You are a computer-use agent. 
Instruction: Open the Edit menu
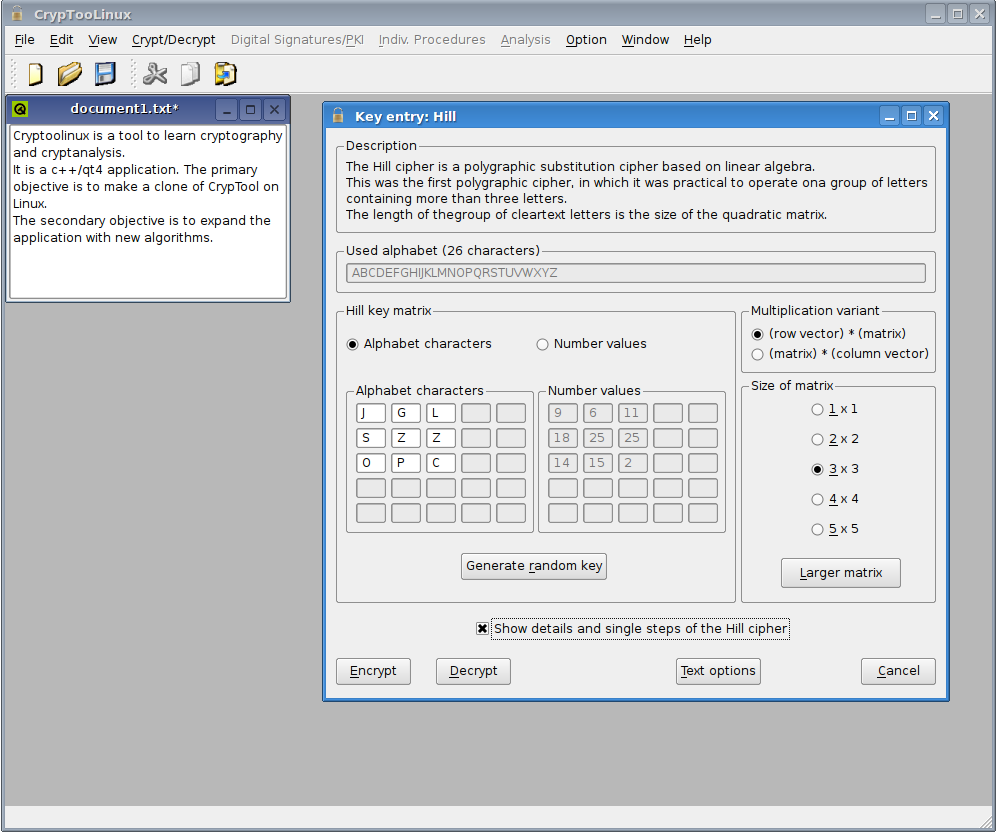click(x=61, y=39)
